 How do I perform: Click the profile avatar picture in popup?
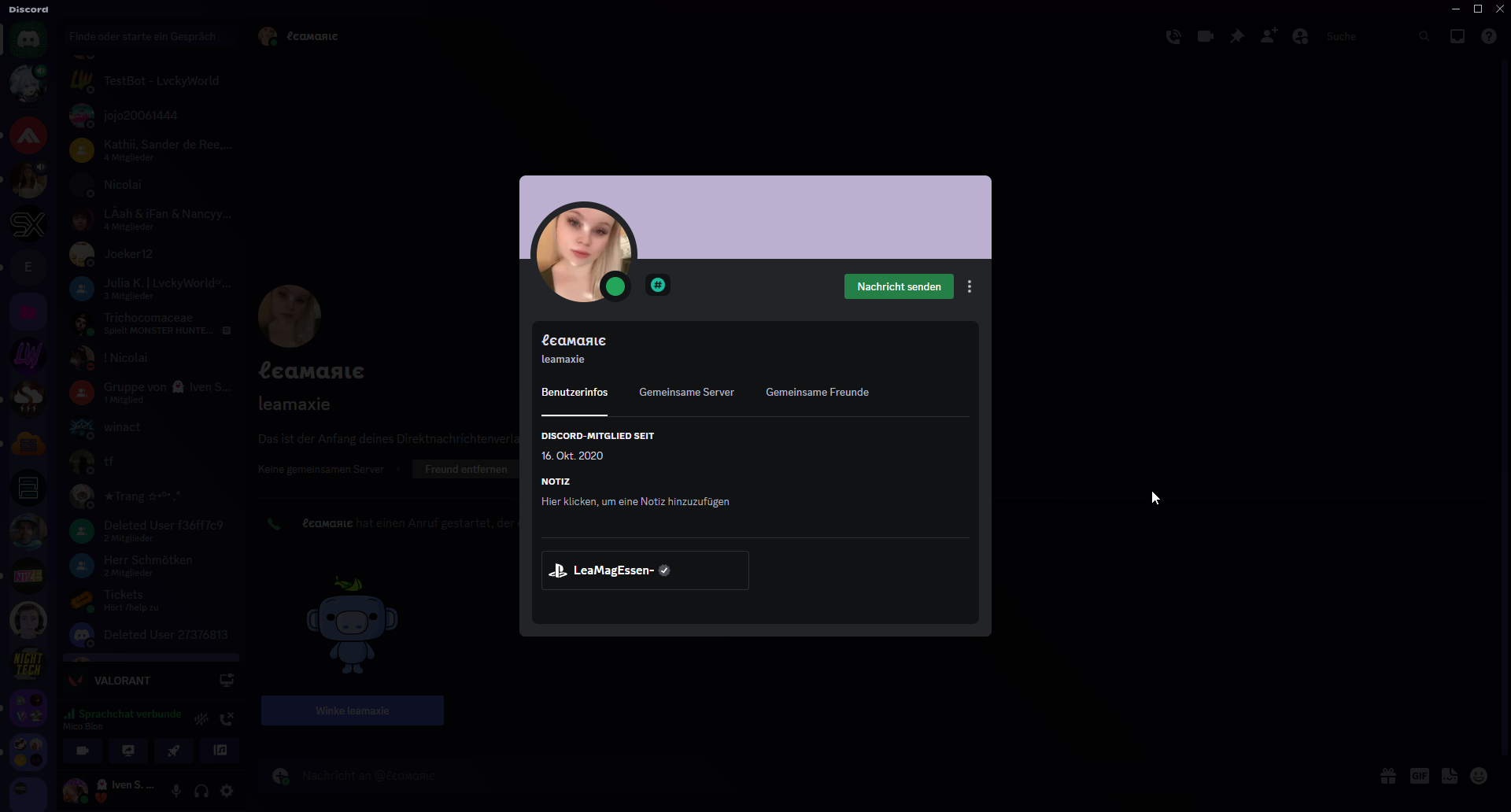tap(582, 252)
